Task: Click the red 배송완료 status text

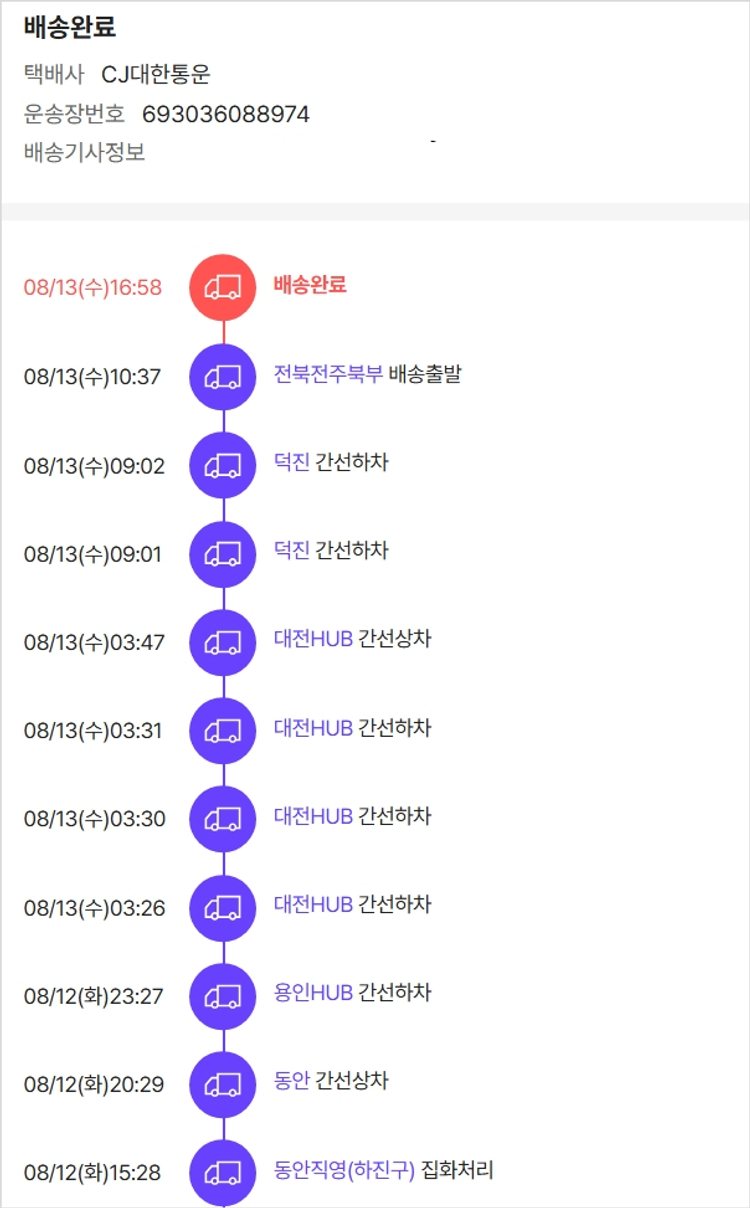Action: point(310,285)
